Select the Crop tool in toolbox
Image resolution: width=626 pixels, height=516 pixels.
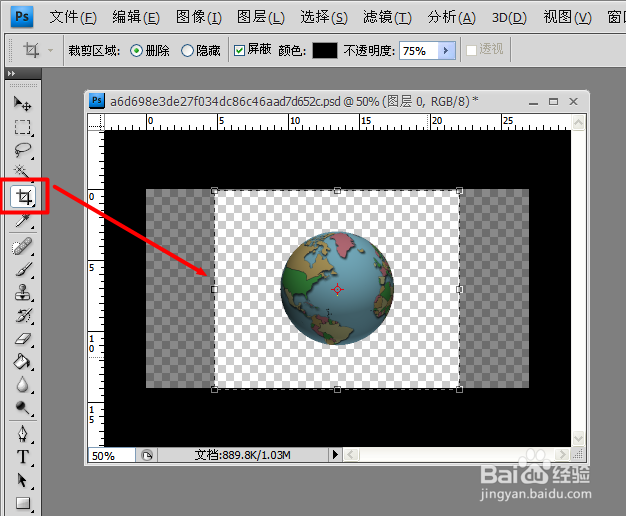coord(23,196)
